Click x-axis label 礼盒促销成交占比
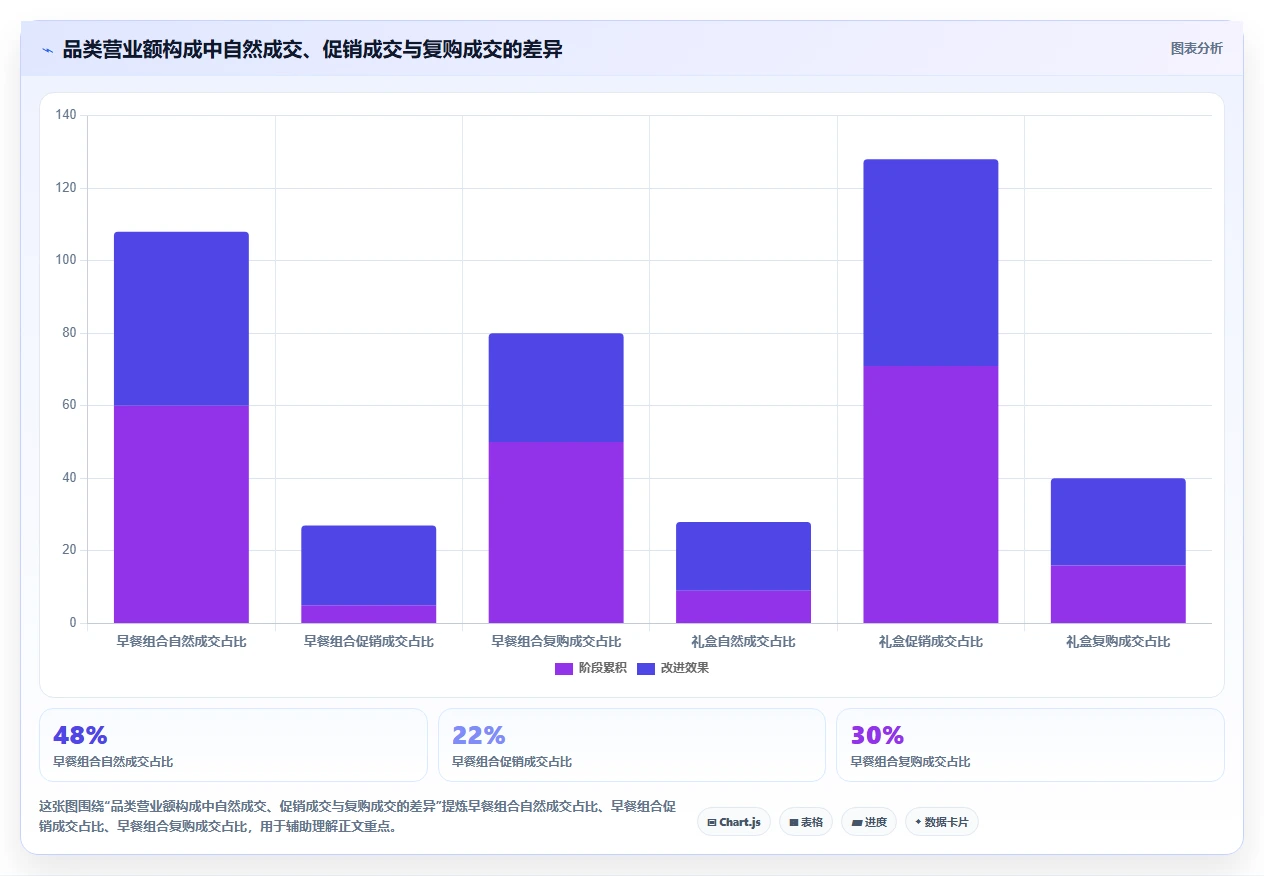 (x=931, y=642)
